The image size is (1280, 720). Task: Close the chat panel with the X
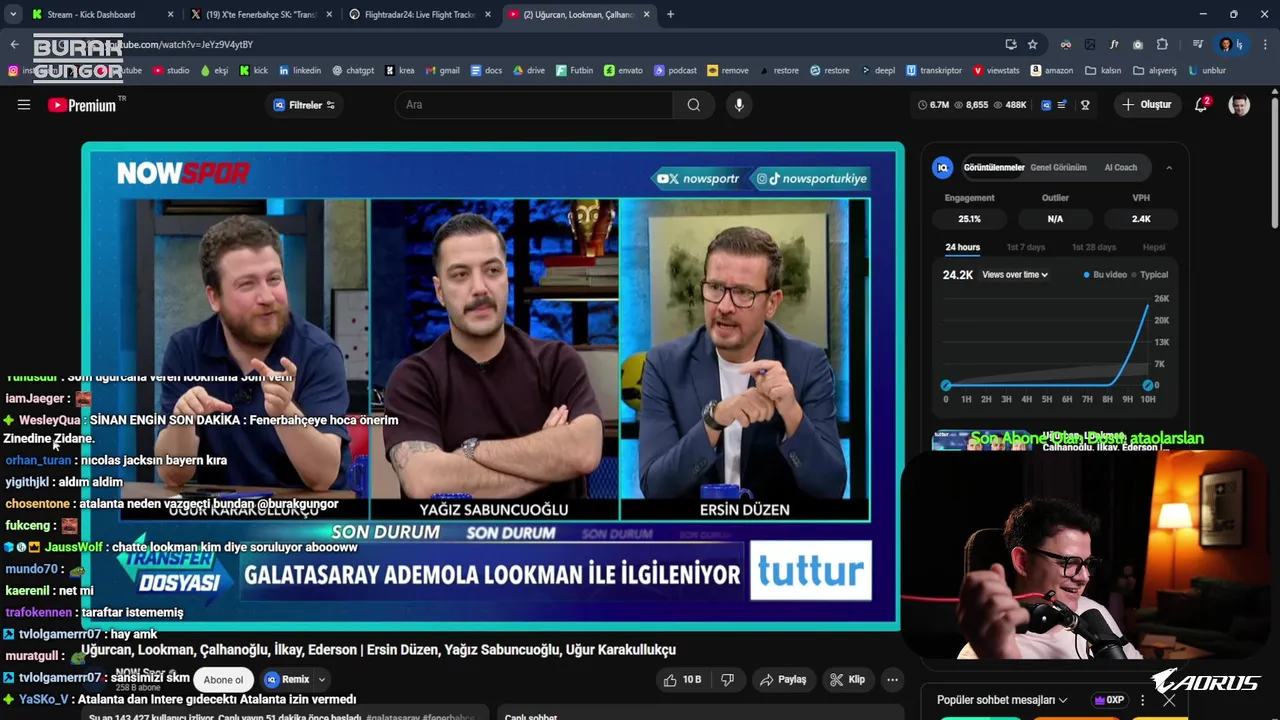tap(1169, 700)
